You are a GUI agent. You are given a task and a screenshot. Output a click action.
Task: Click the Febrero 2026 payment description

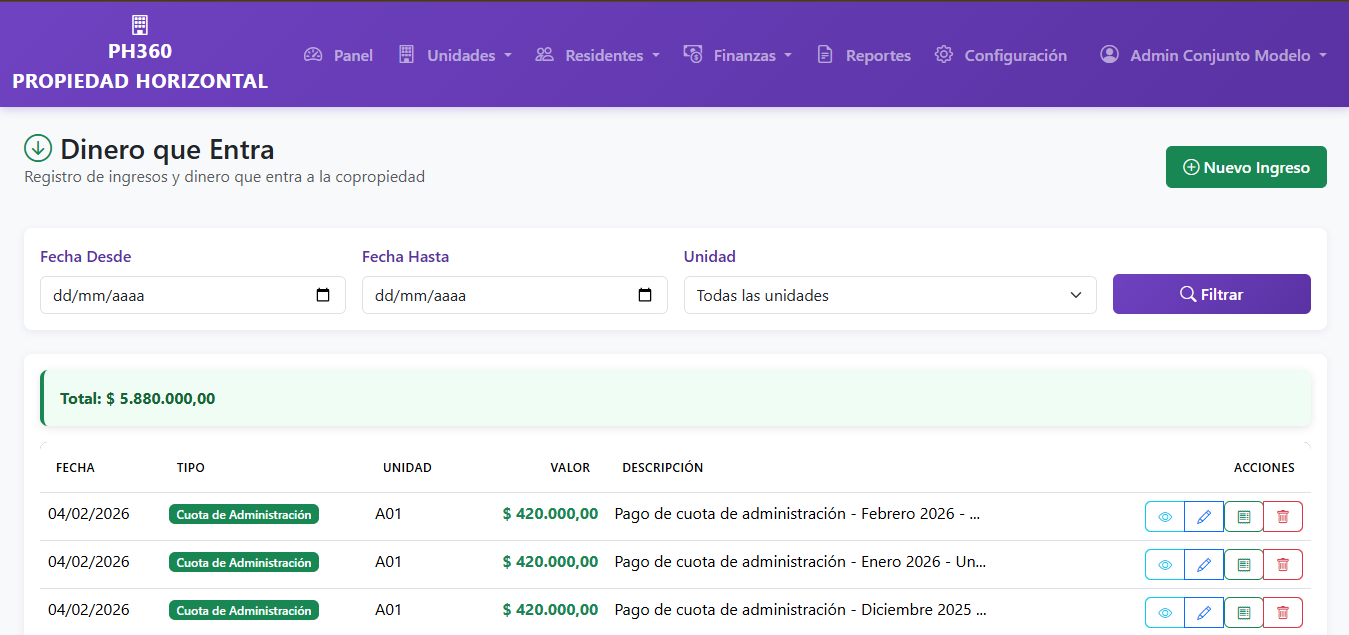(x=797, y=514)
